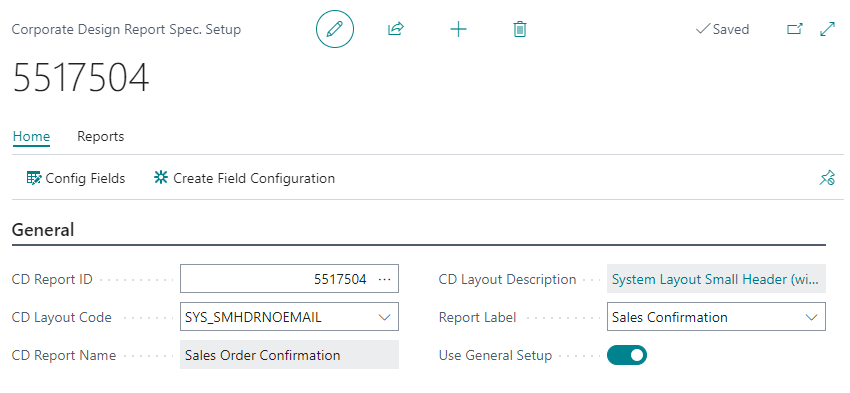Click the Config Fields table icon
This screenshot has height=393, width=850.
pyautogui.click(x=34, y=178)
